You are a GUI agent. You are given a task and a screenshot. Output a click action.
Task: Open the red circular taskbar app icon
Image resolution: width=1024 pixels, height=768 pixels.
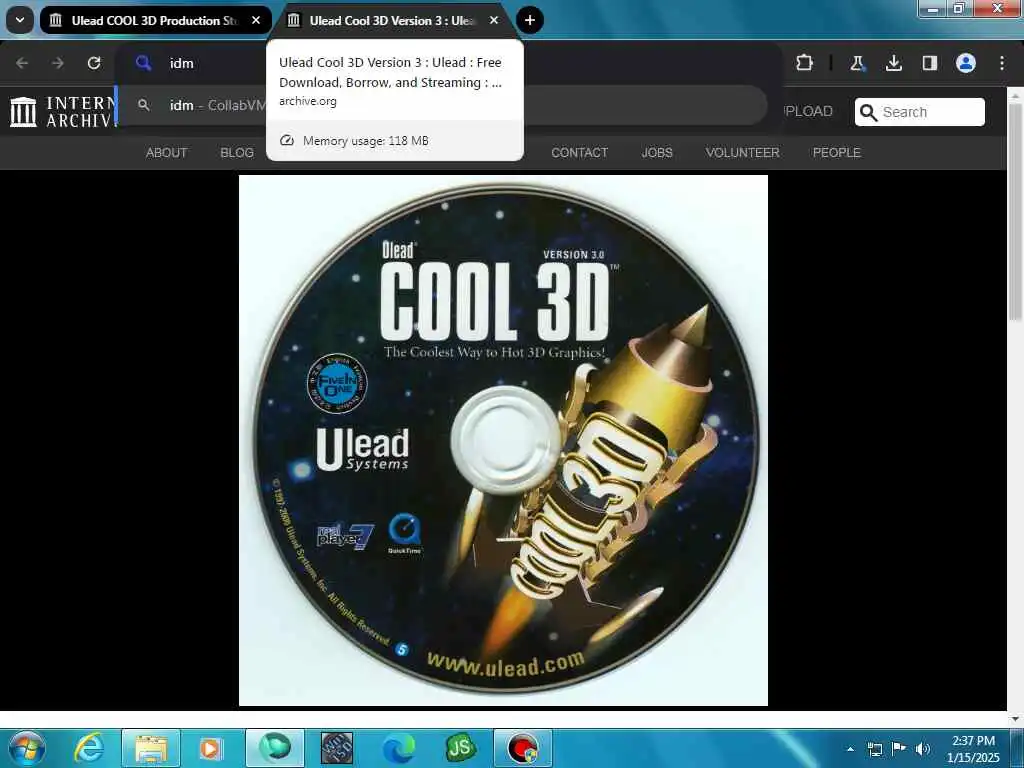tap(523, 748)
